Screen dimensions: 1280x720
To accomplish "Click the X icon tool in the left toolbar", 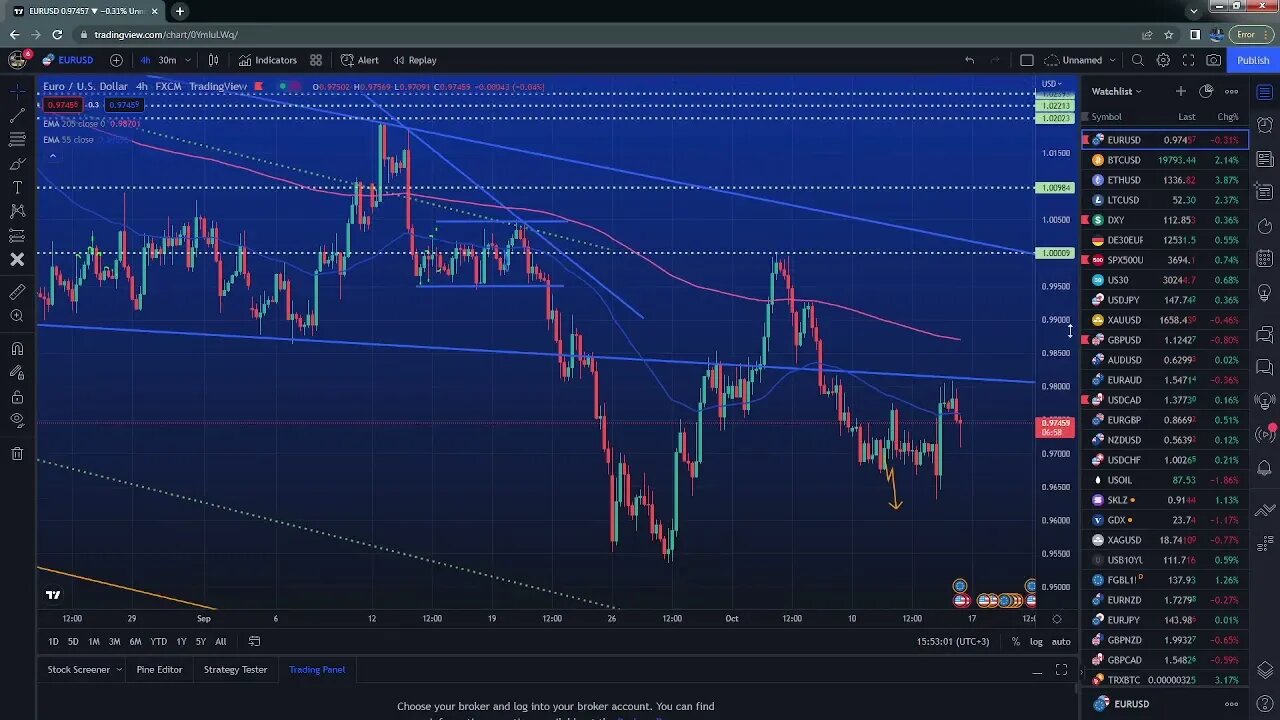I will coord(17,259).
